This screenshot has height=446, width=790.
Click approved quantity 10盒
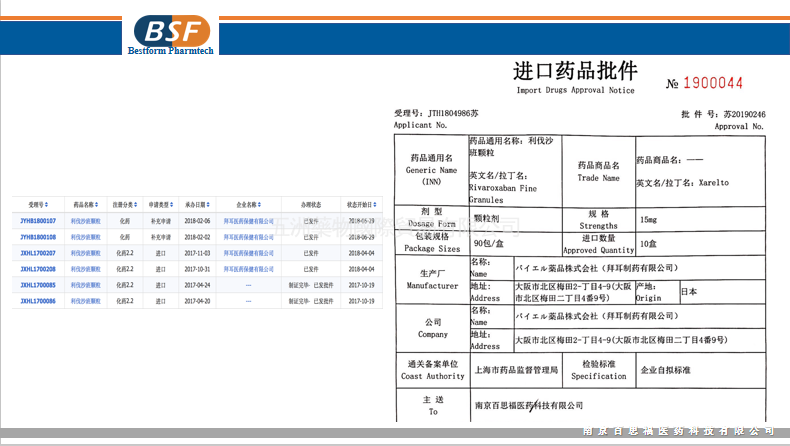648,244
